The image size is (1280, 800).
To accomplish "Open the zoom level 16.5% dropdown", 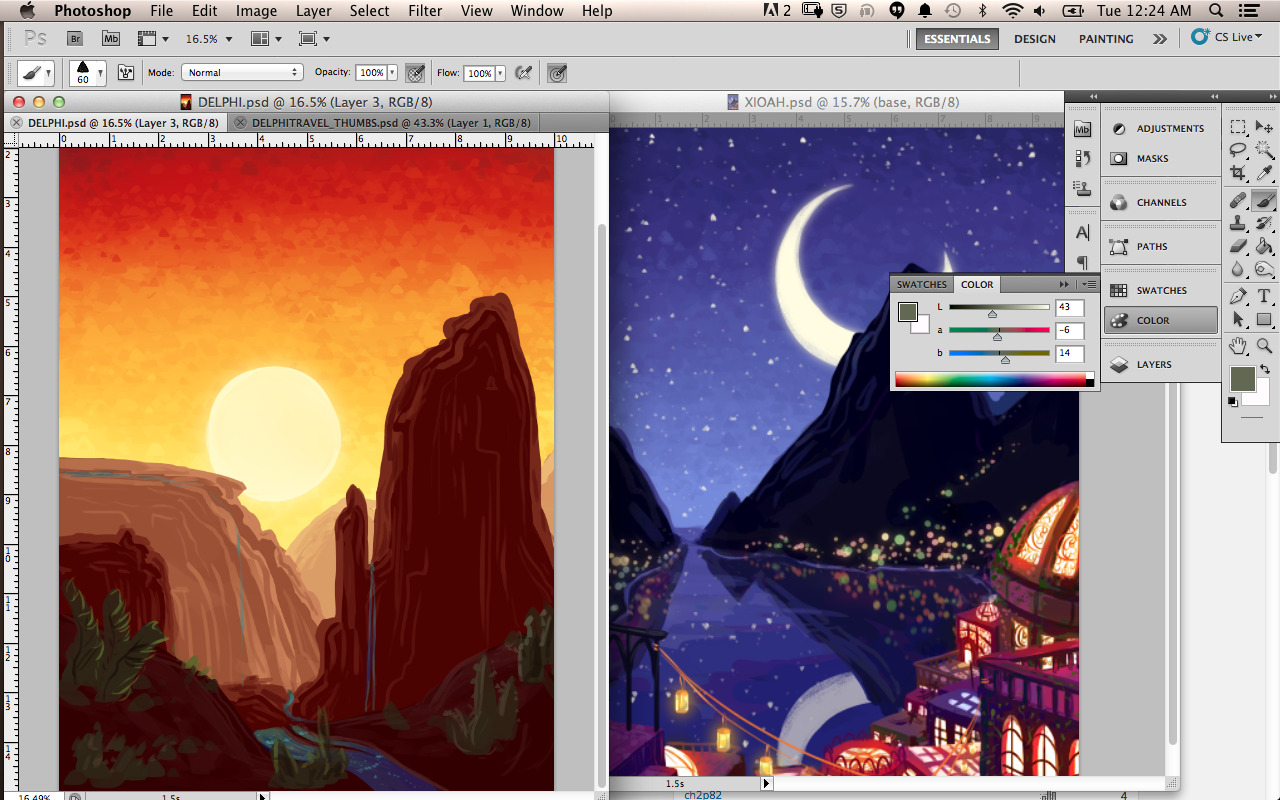I will pos(209,39).
